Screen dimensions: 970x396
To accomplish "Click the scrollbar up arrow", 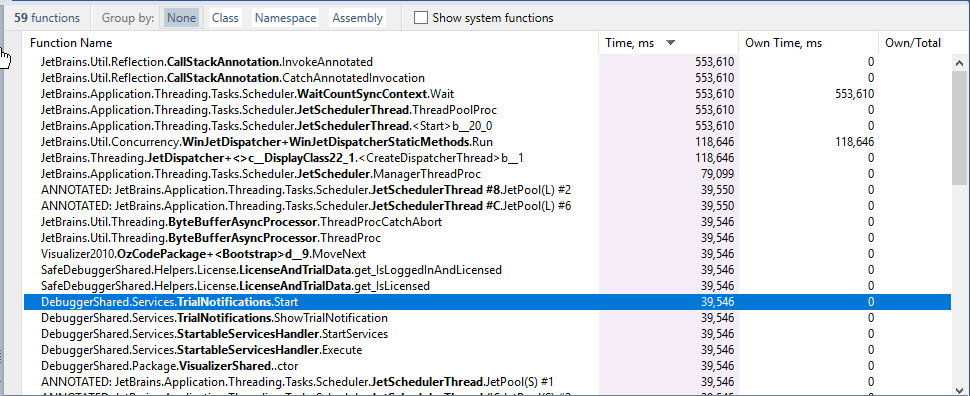I will tap(959, 62).
